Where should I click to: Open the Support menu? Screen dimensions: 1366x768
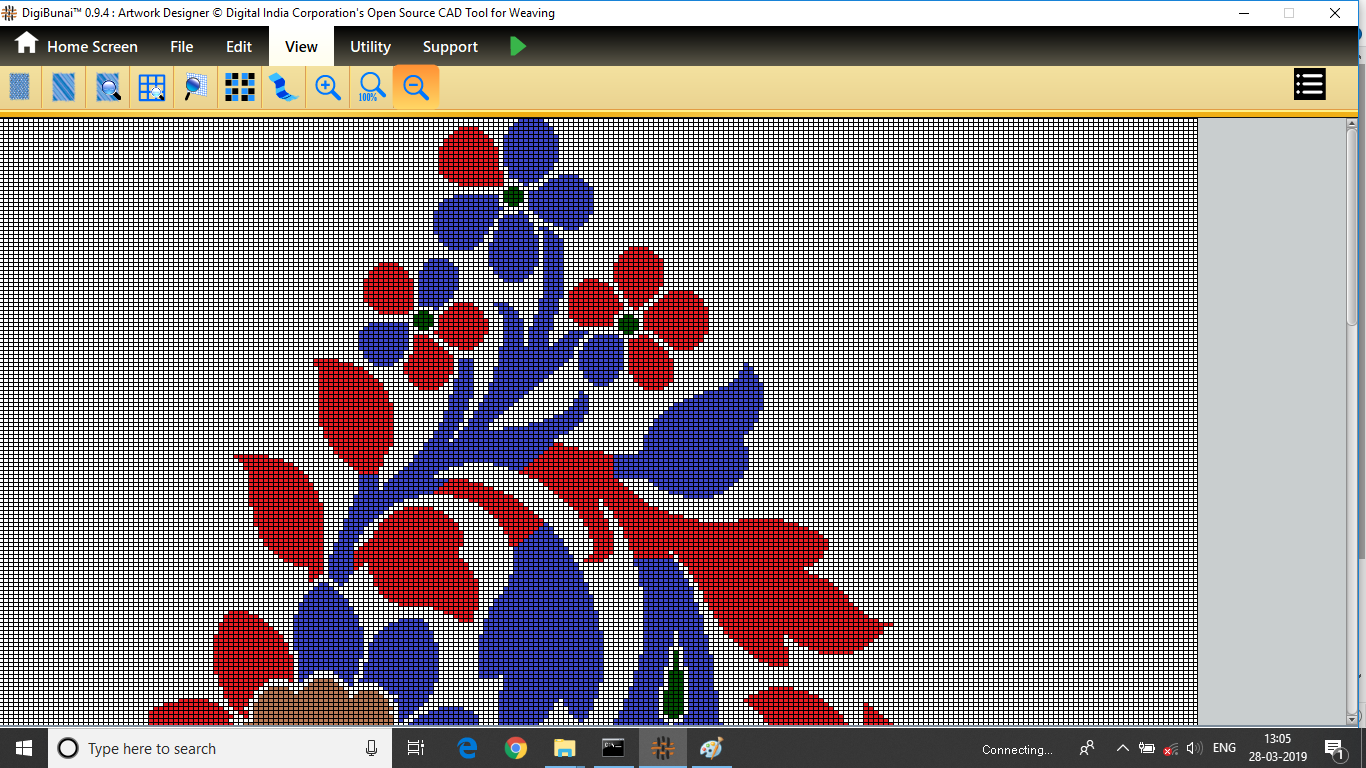[x=450, y=46]
